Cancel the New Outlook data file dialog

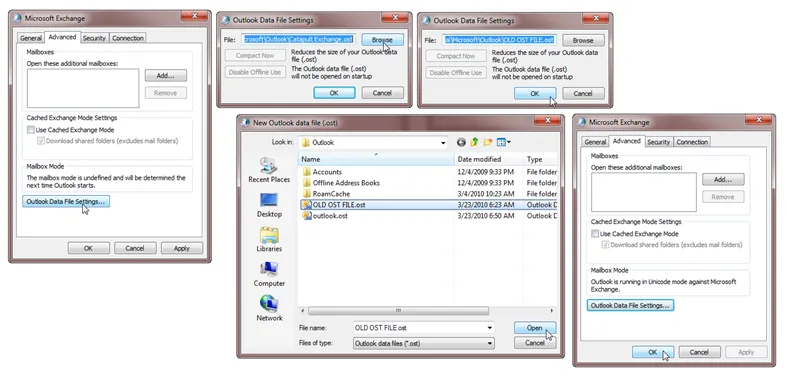(x=535, y=343)
